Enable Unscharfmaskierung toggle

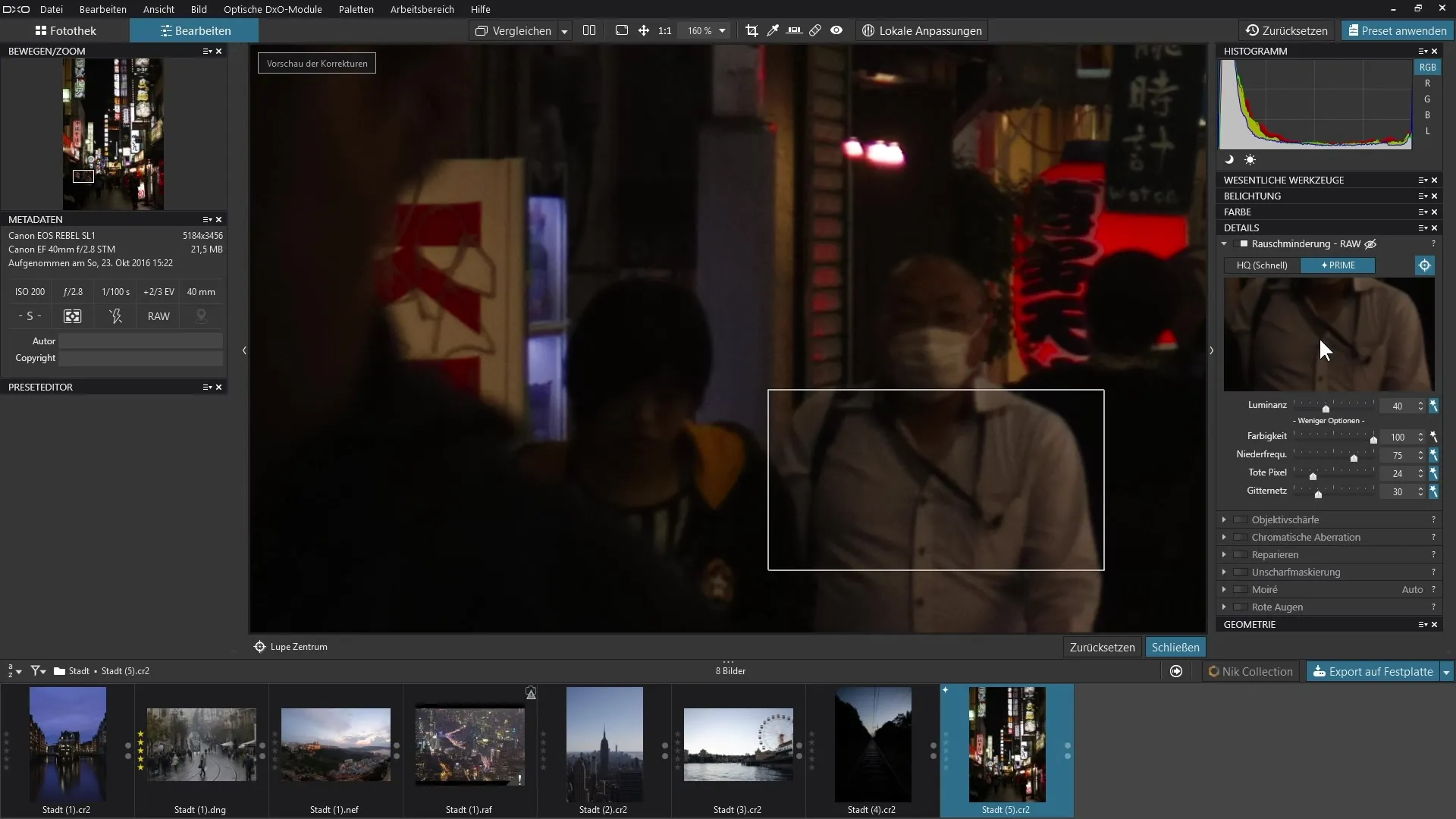pyautogui.click(x=1241, y=573)
